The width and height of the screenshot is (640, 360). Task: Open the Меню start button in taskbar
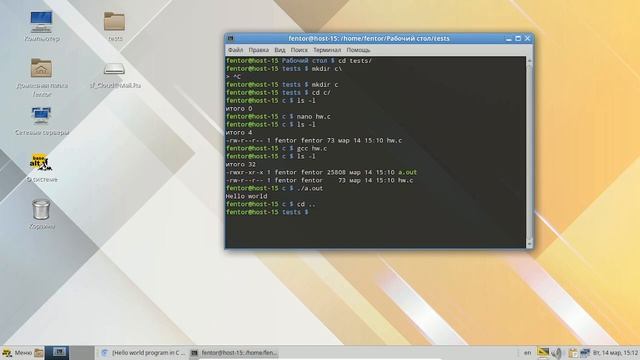(x=17, y=353)
